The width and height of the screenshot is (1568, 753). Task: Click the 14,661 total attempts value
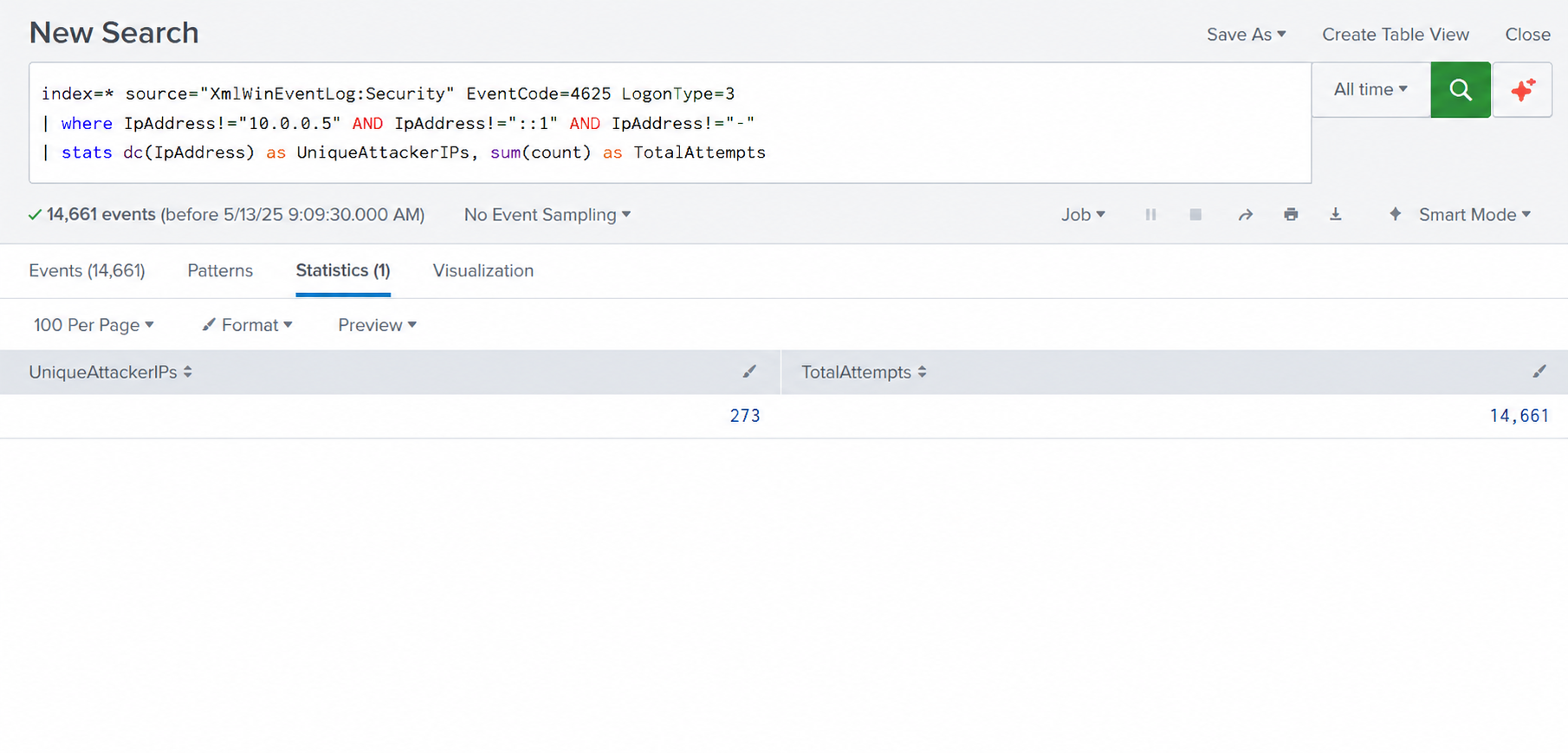(1519, 416)
